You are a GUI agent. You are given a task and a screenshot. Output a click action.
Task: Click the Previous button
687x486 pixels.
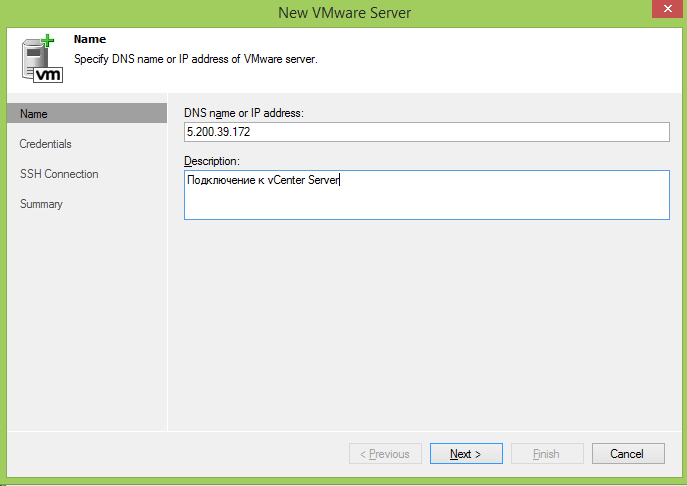pyautogui.click(x=385, y=454)
